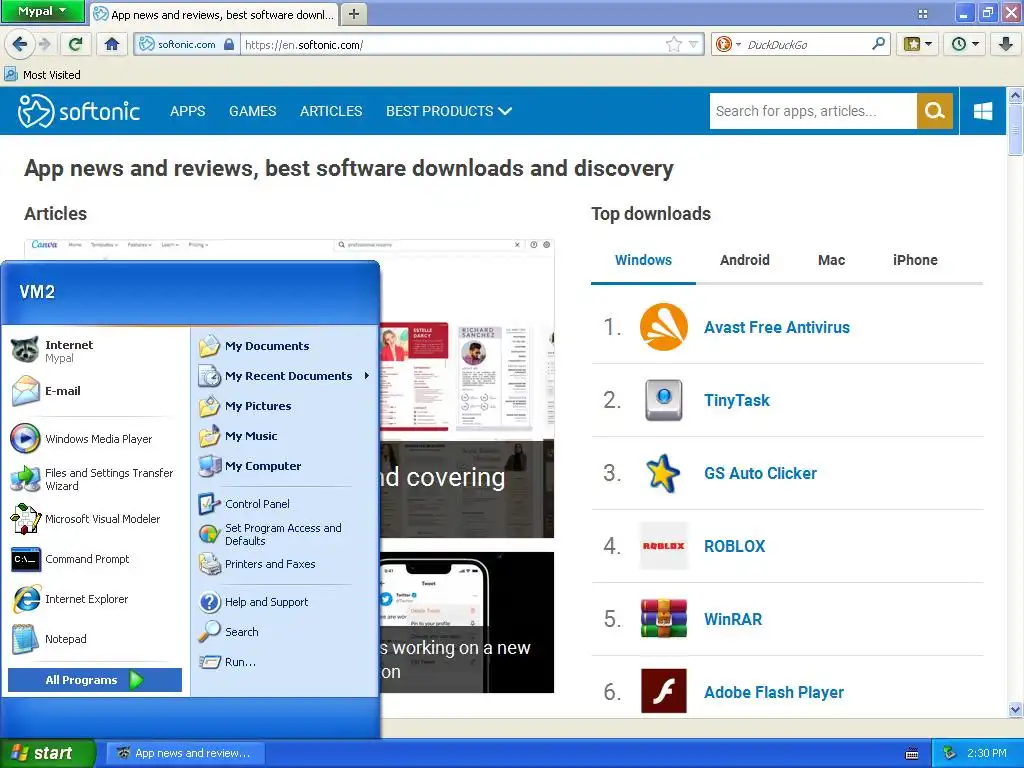Viewport: 1024px width, 768px height.
Task: Click in the browser address bar
Action: (x=452, y=44)
